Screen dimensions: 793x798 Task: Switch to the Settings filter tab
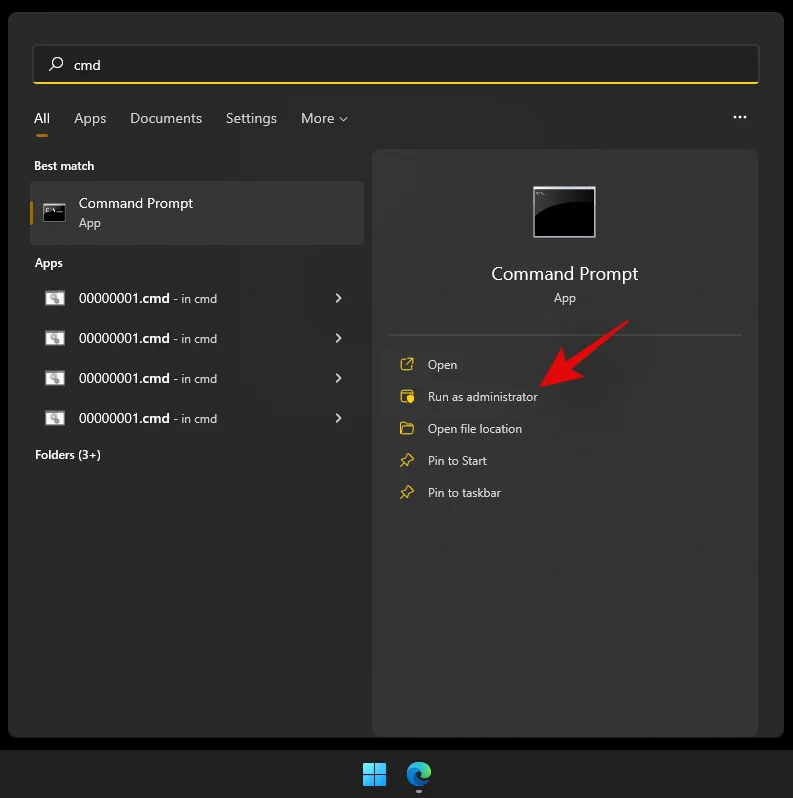(x=251, y=119)
